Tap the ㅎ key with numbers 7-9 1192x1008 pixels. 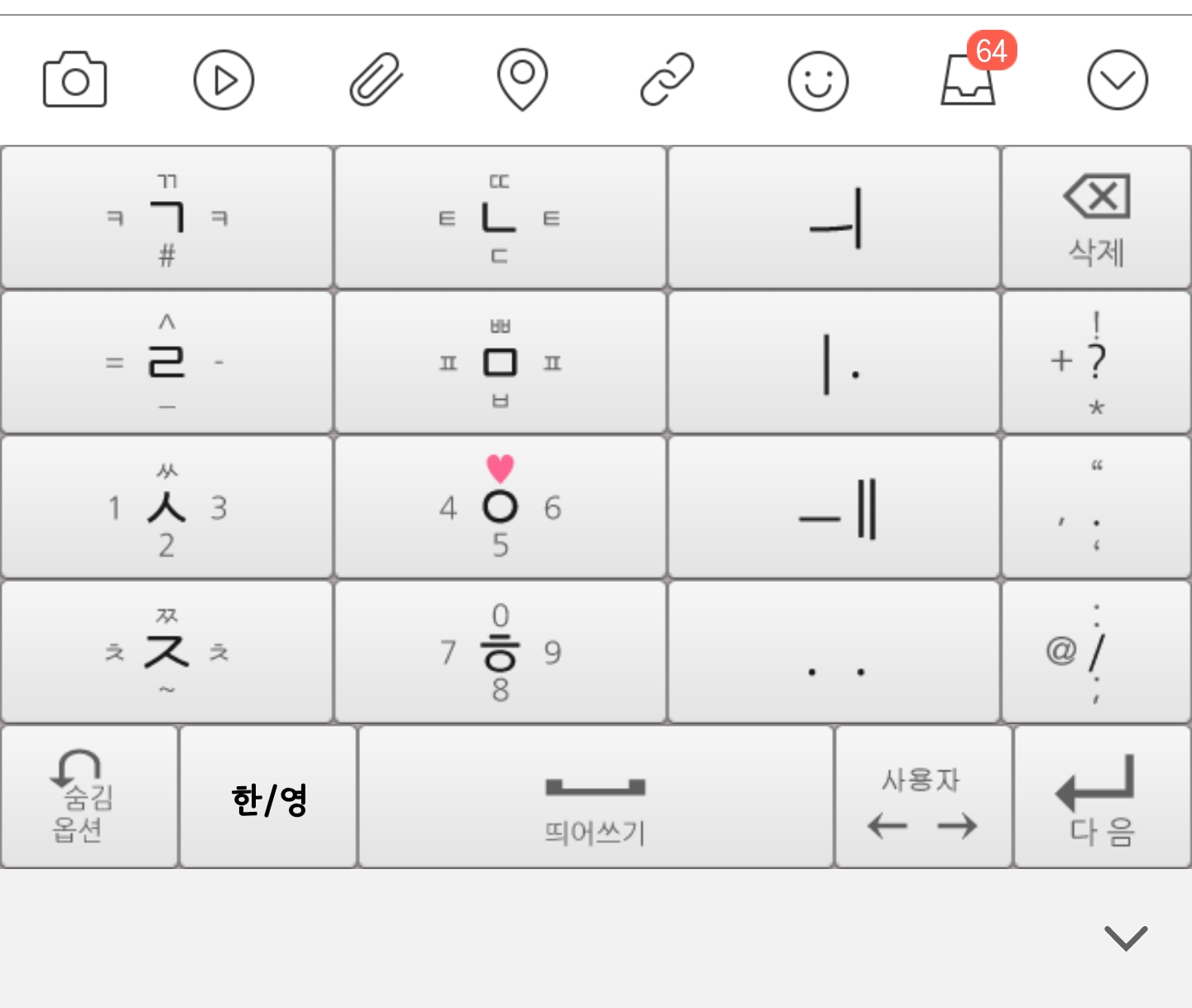pos(500,652)
